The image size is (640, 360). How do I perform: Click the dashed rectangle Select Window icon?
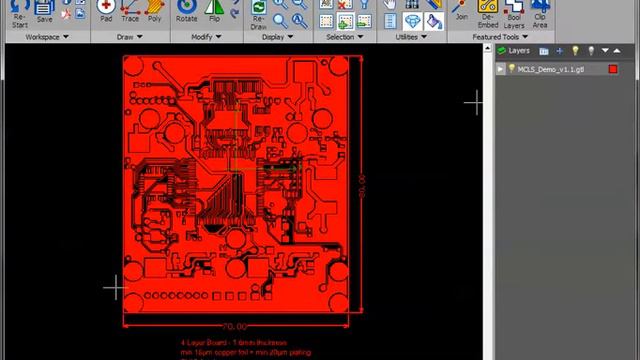coord(326,21)
